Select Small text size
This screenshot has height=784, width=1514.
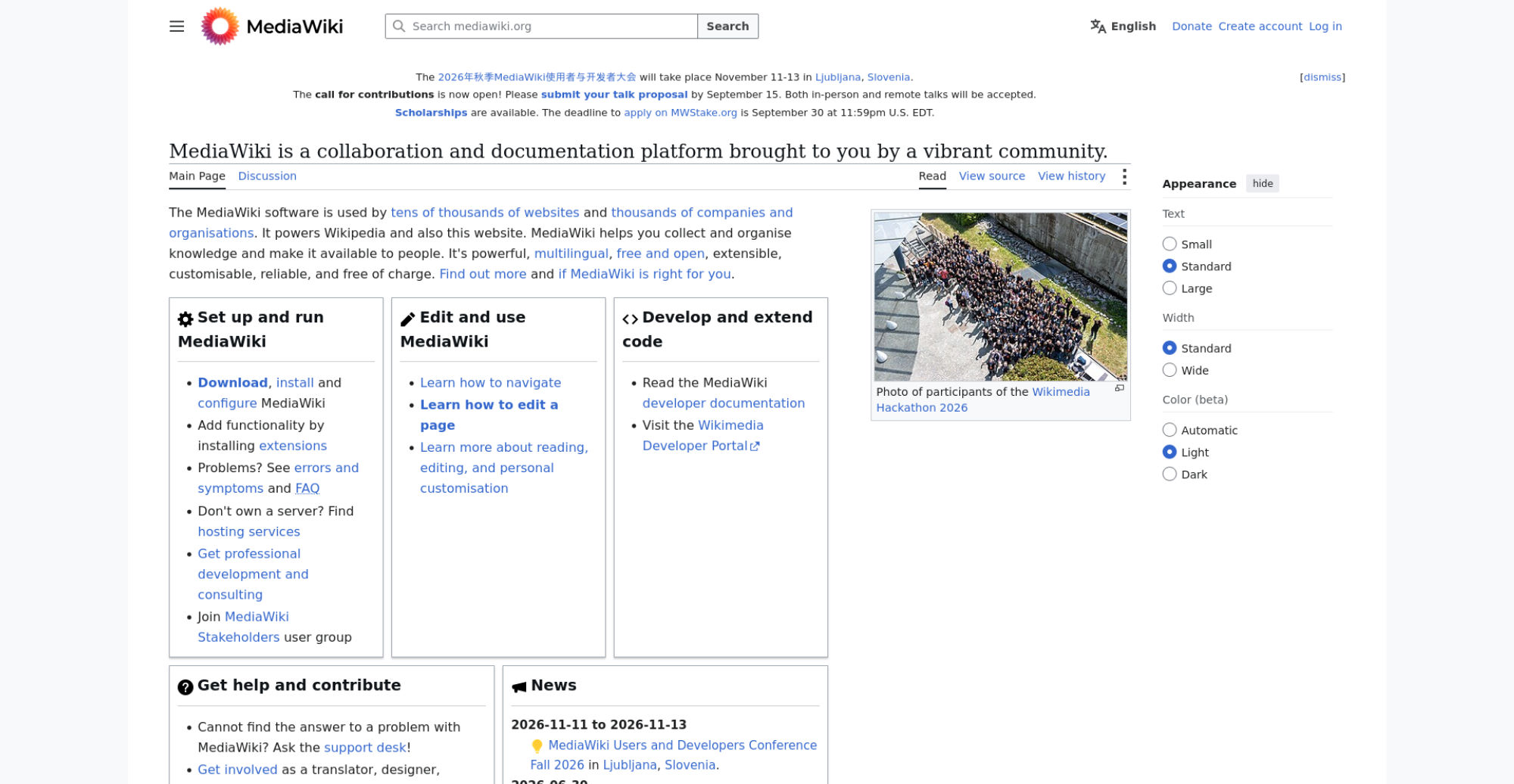[1170, 244]
